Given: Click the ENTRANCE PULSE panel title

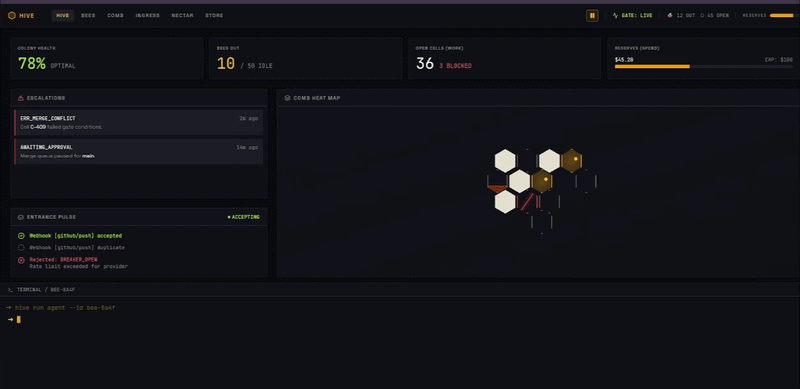Looking at the screenshot, I should 52,217.
